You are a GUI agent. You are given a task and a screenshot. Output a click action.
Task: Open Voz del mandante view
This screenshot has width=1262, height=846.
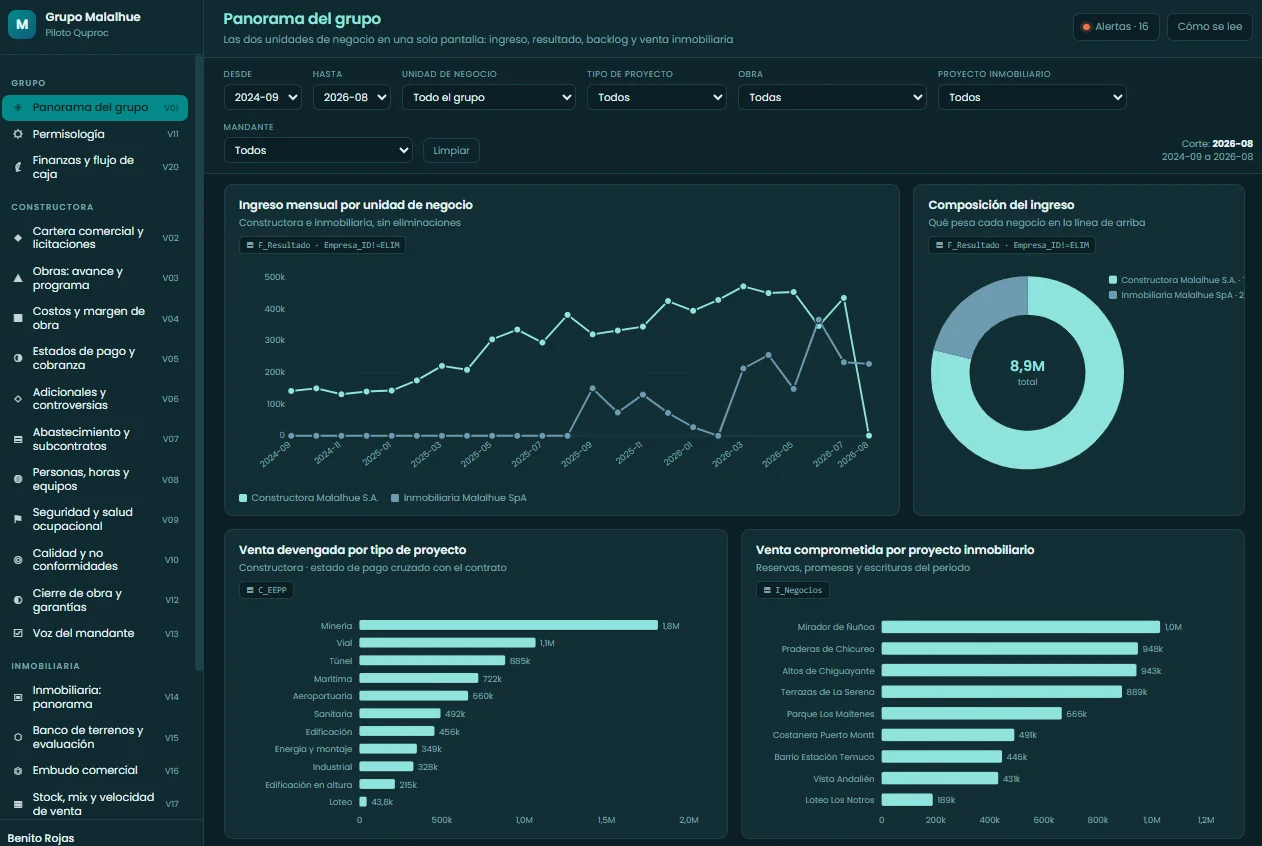[x=95, y=633]
